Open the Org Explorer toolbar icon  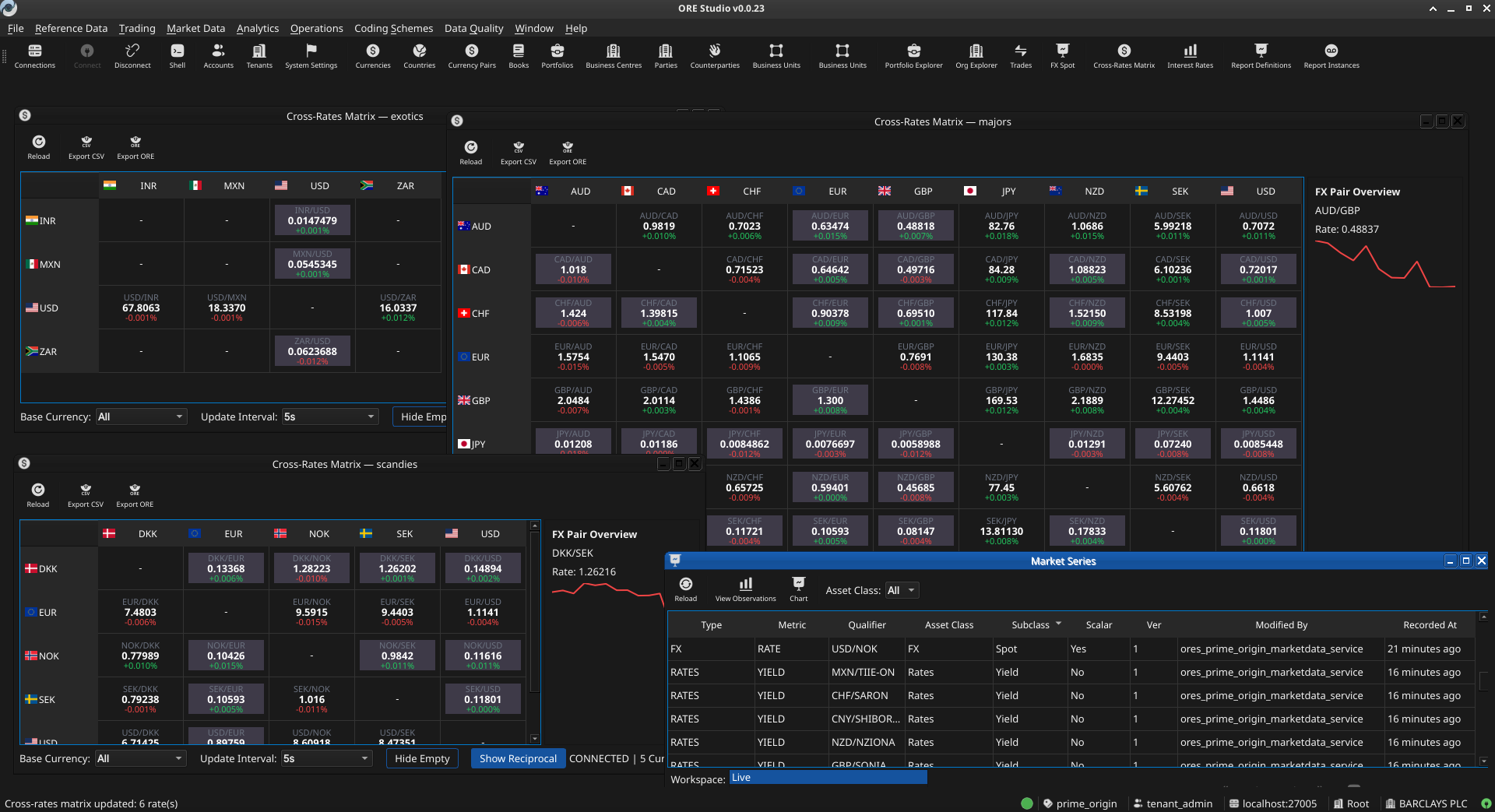pos(976,56)
